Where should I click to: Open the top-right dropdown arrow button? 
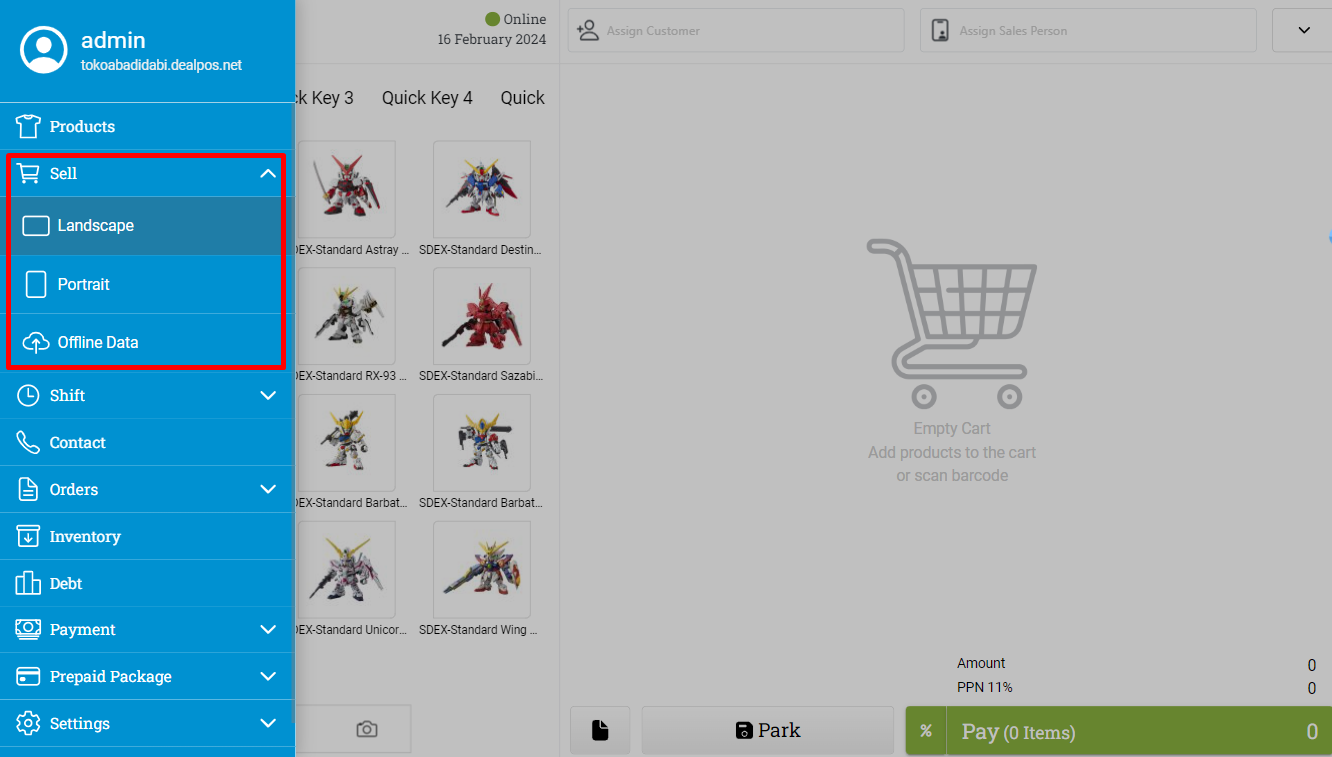coord(1302,30)
